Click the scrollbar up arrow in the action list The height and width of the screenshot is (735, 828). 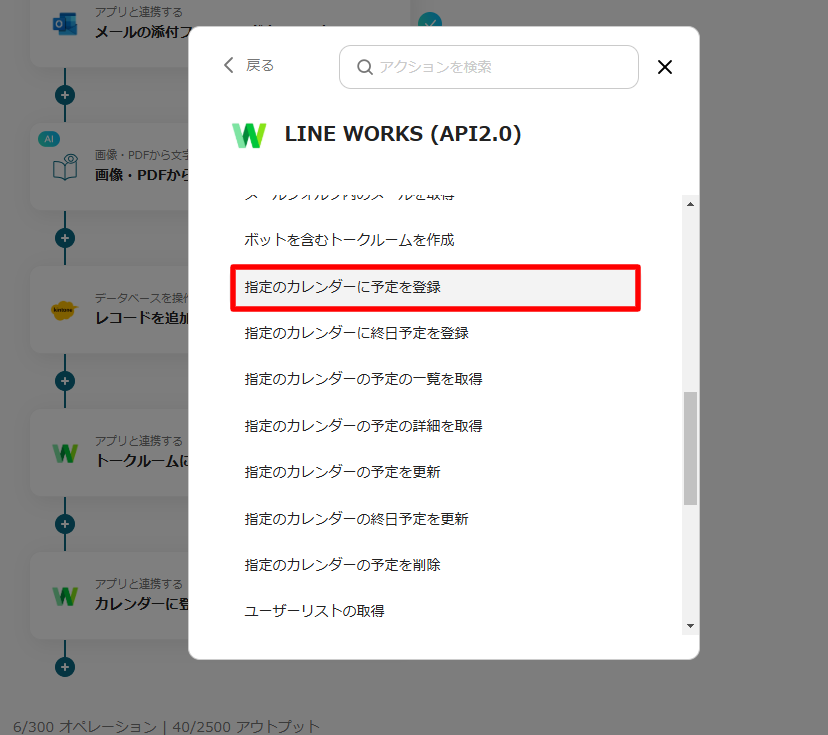click(x=690, y=204)
